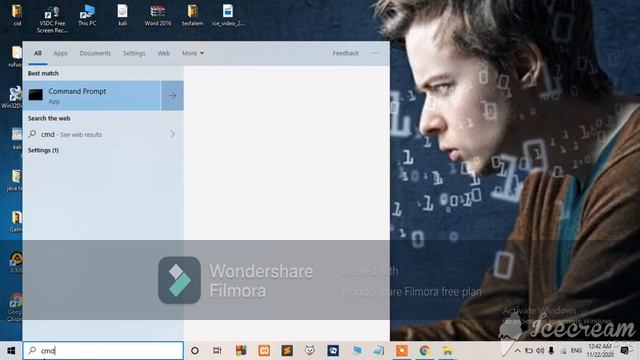Open the black Command Prompt app icon

36,95
